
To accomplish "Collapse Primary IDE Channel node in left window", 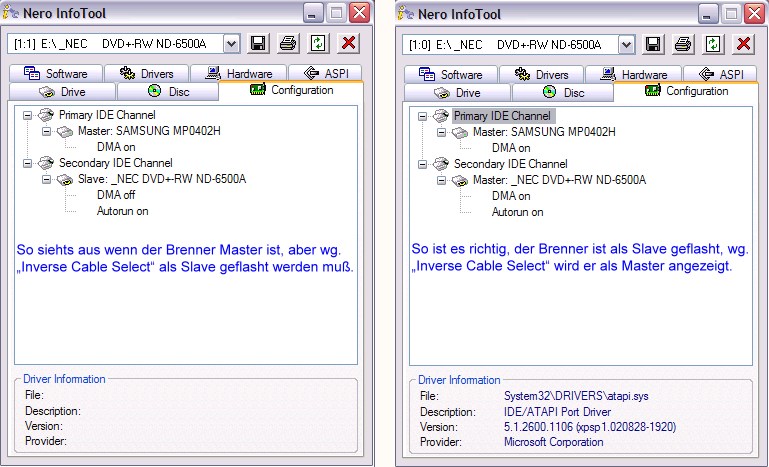I will coord(27,115).
